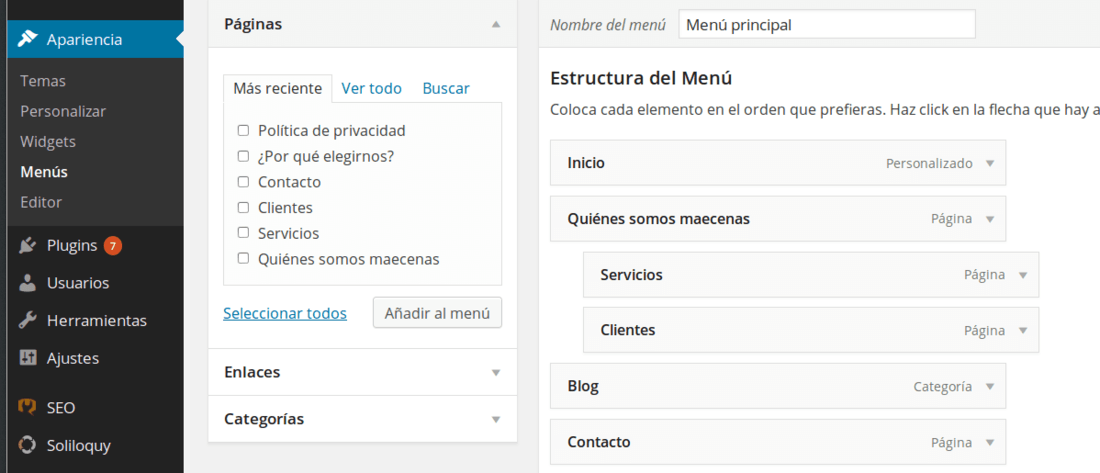Click the Seleccionar todos link

[x=285, y=314]
